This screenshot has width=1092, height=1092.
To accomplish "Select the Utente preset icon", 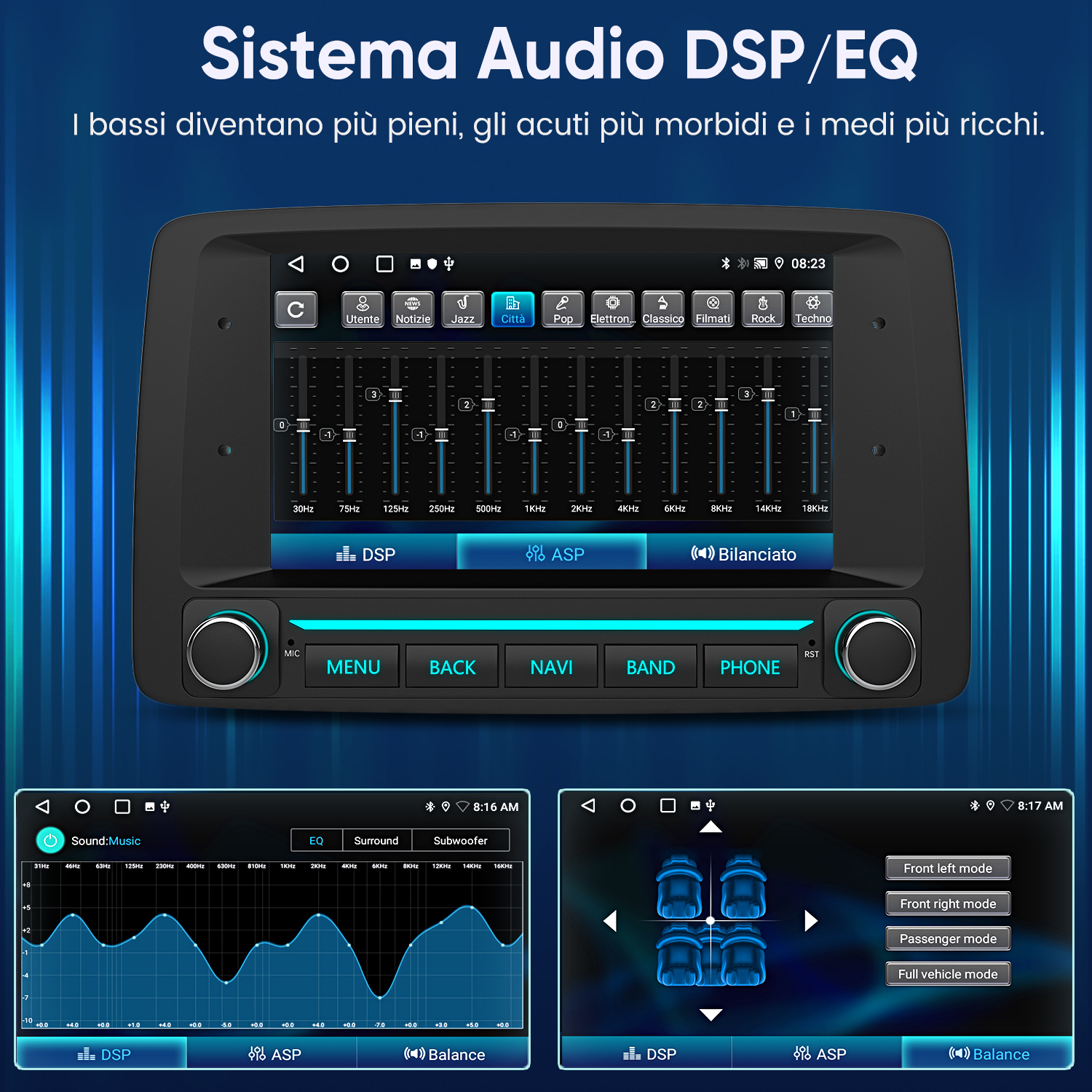I will [363, 309].
